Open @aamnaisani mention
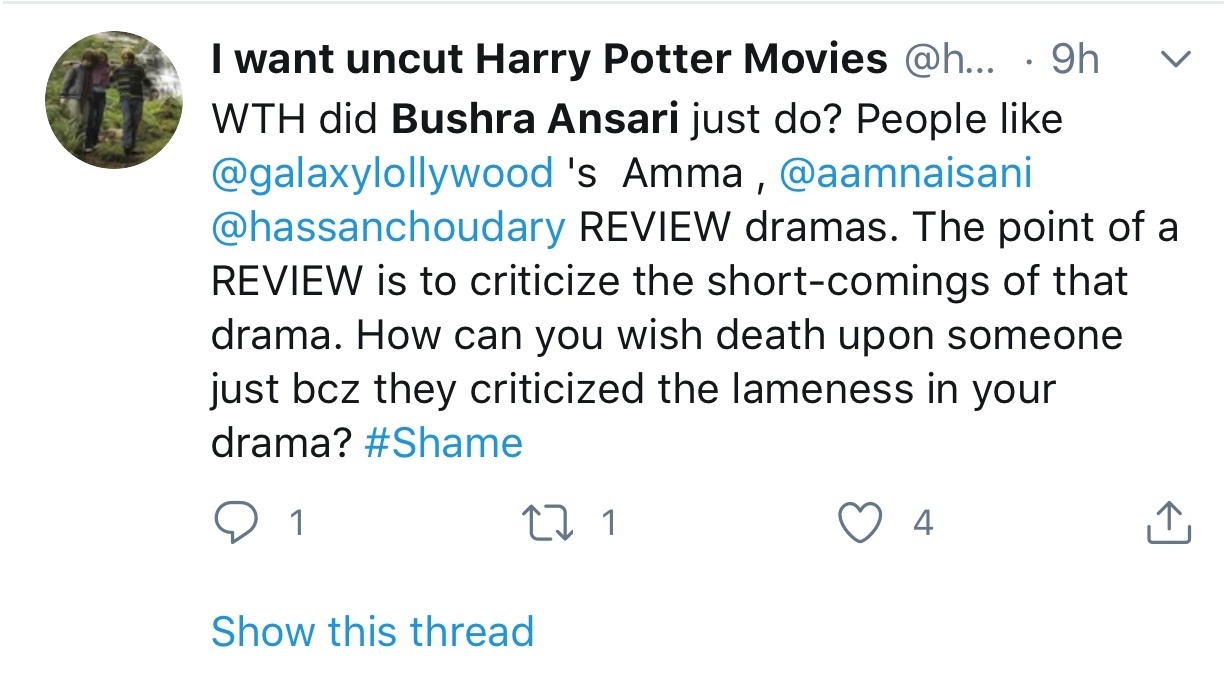1224x679 pixels. pos(904,174)
